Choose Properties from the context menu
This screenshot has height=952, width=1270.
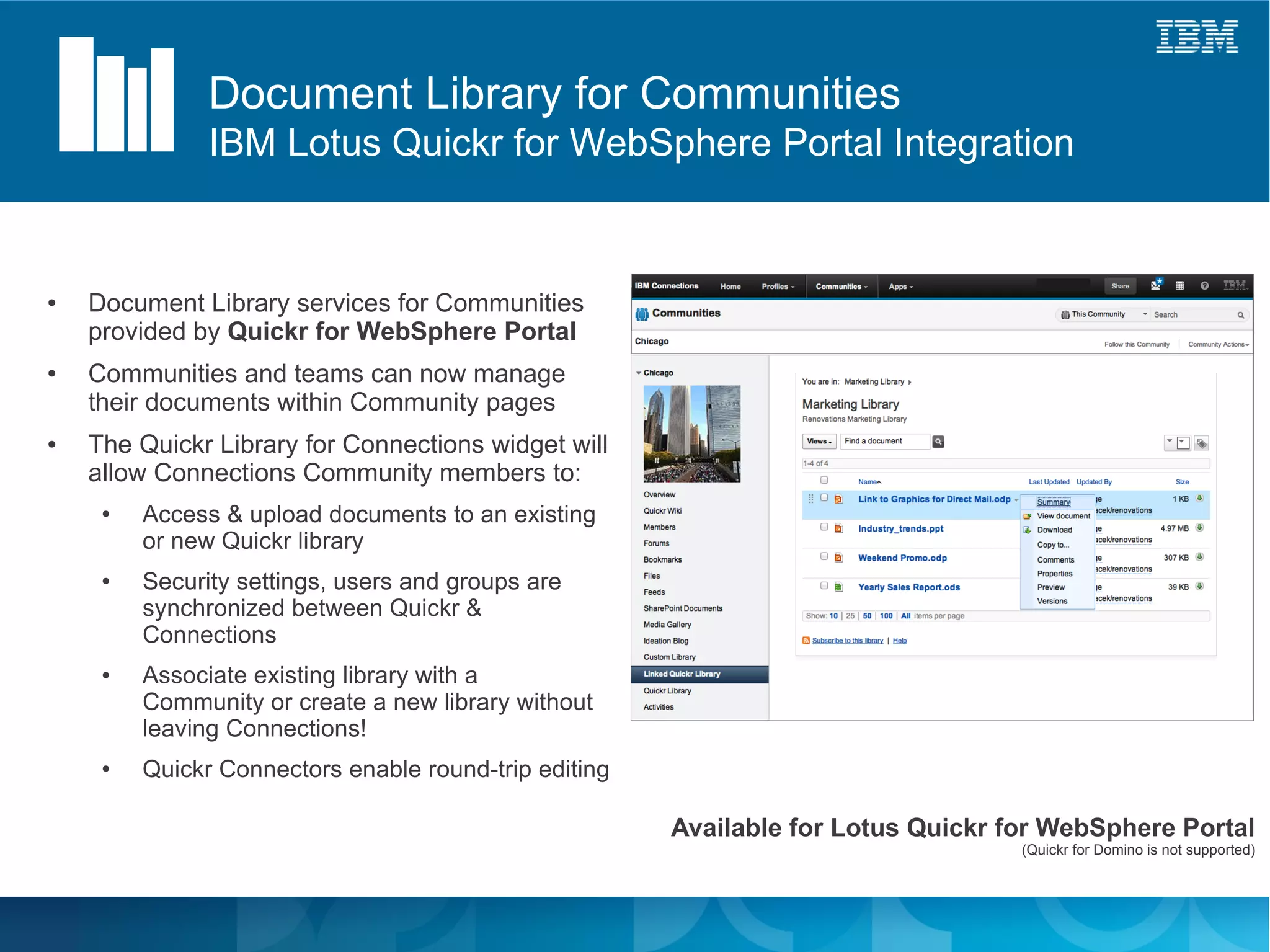pos(1054,574)
